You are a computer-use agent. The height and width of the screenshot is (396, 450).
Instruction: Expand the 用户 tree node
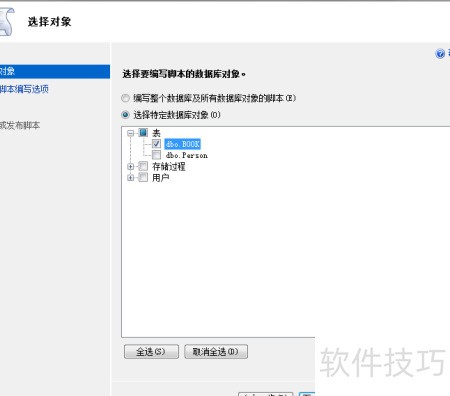click(x=130, y=178)
